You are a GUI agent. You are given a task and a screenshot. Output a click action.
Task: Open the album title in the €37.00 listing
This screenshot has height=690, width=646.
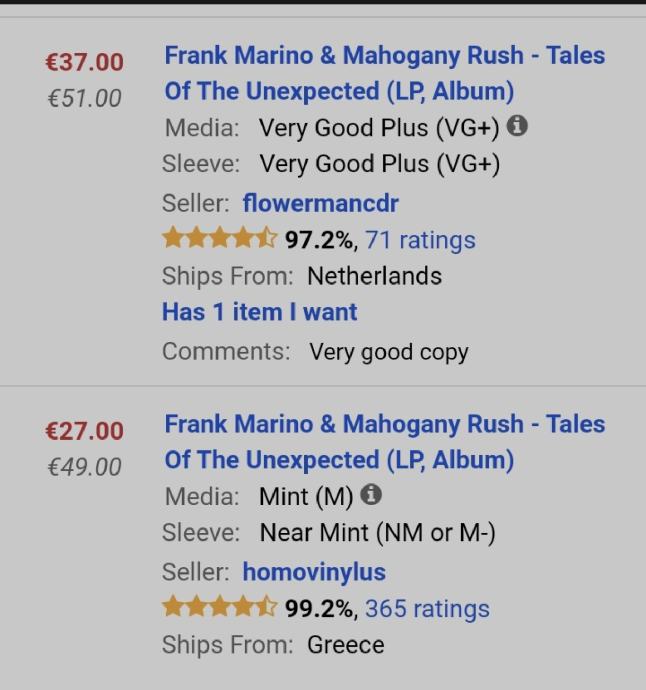point(384,73)
